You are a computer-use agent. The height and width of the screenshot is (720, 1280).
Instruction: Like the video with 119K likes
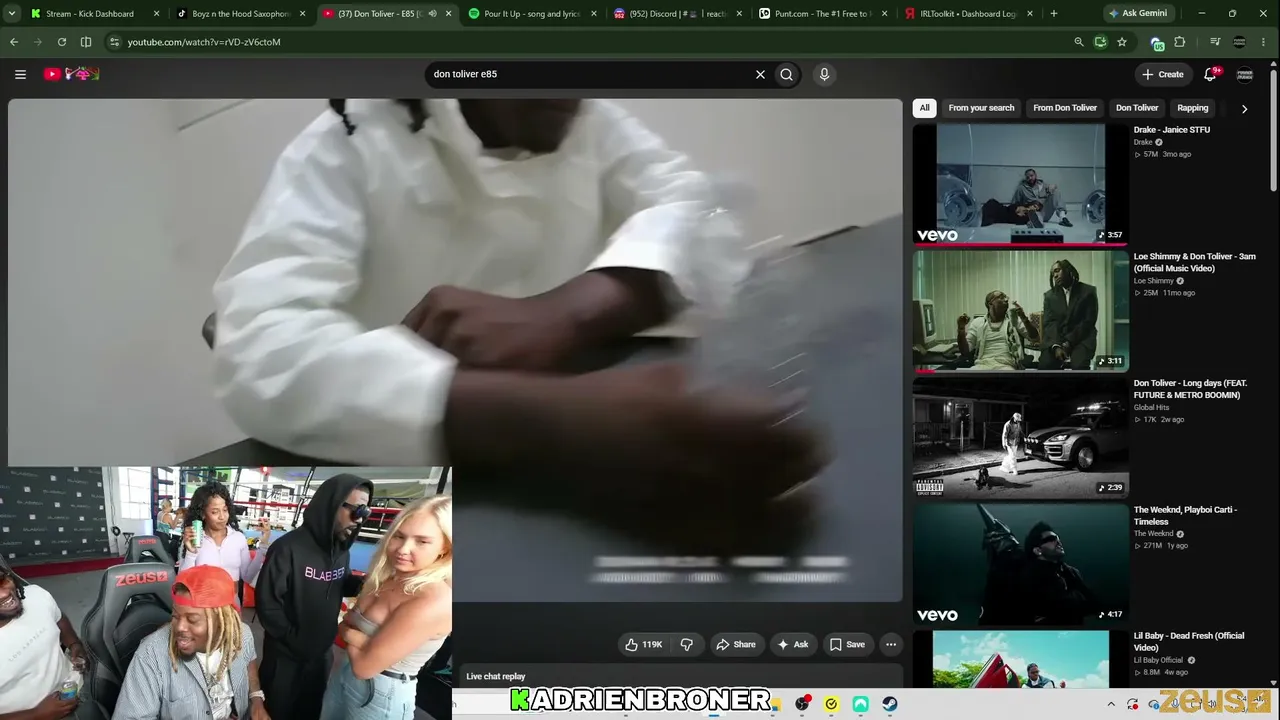coord(643,645)
